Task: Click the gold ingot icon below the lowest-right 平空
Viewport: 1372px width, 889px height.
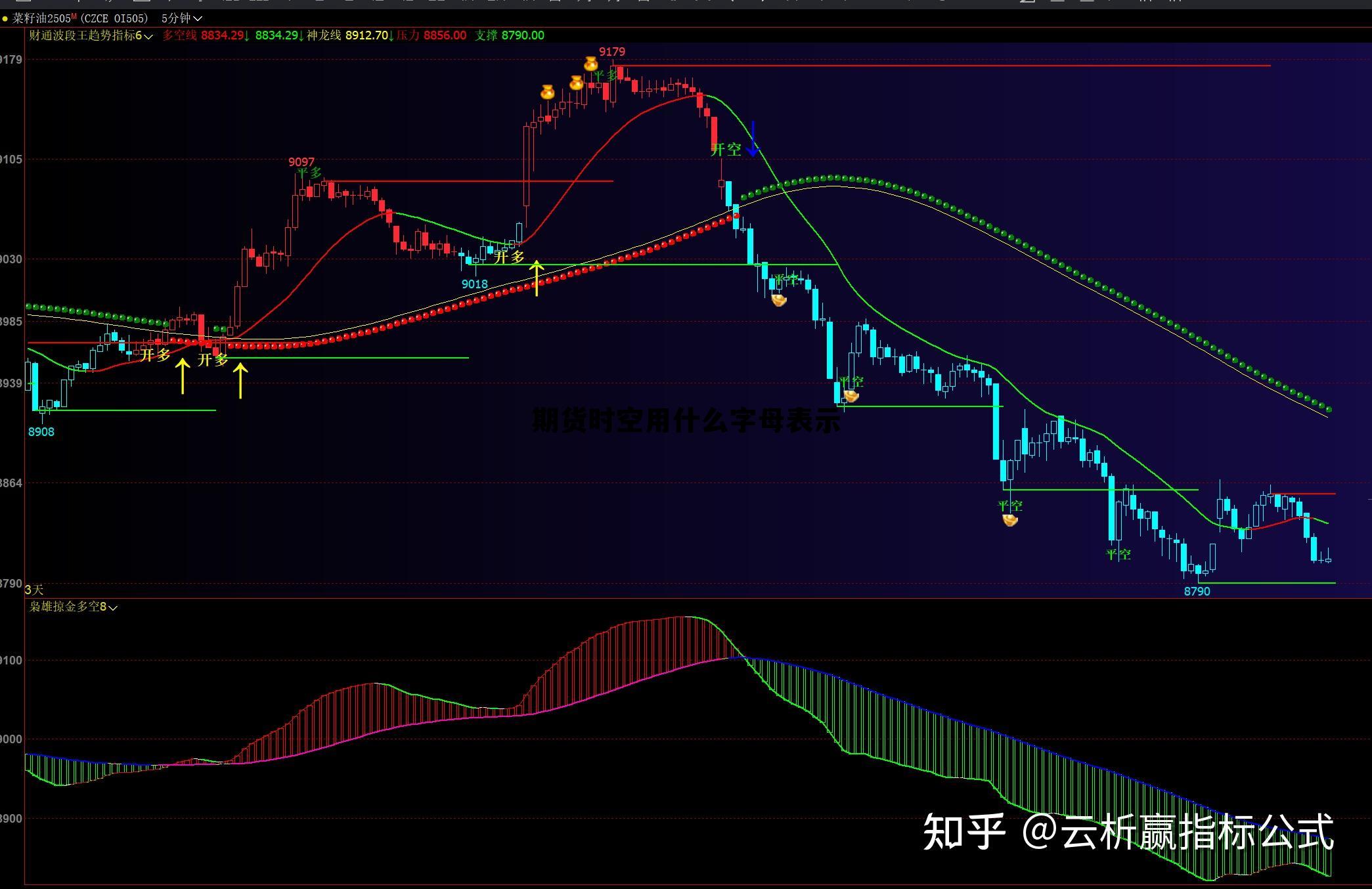Action: tap(1010, 521)
